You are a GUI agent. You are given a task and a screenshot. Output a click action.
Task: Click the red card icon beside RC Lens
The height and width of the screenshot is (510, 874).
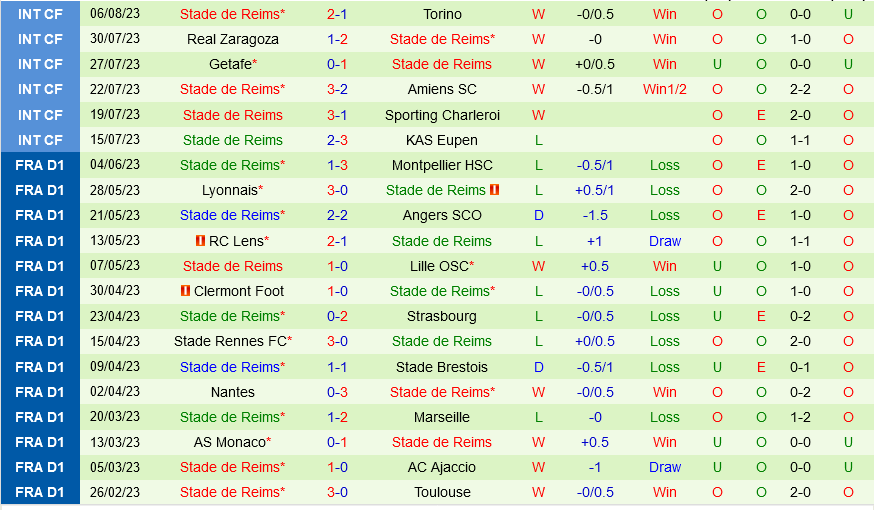click(200, 241)
